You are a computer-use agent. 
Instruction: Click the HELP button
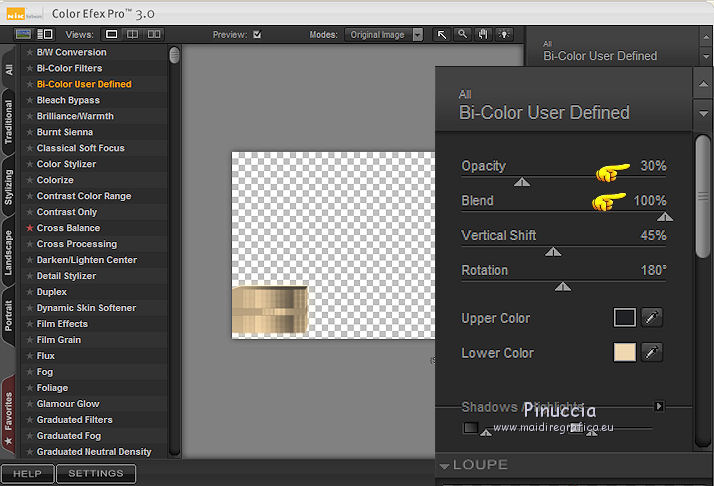27,473
